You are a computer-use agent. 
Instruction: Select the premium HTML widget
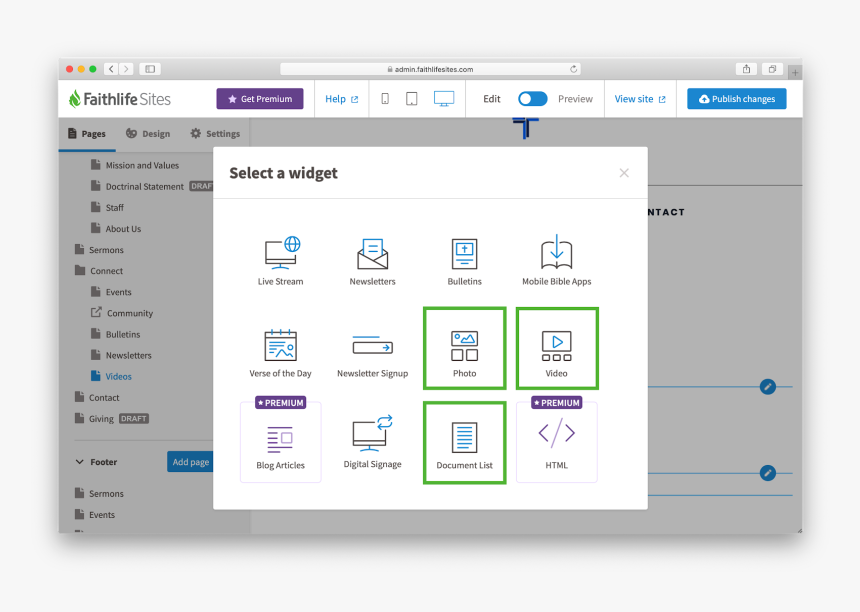click(x=557, y=442)
